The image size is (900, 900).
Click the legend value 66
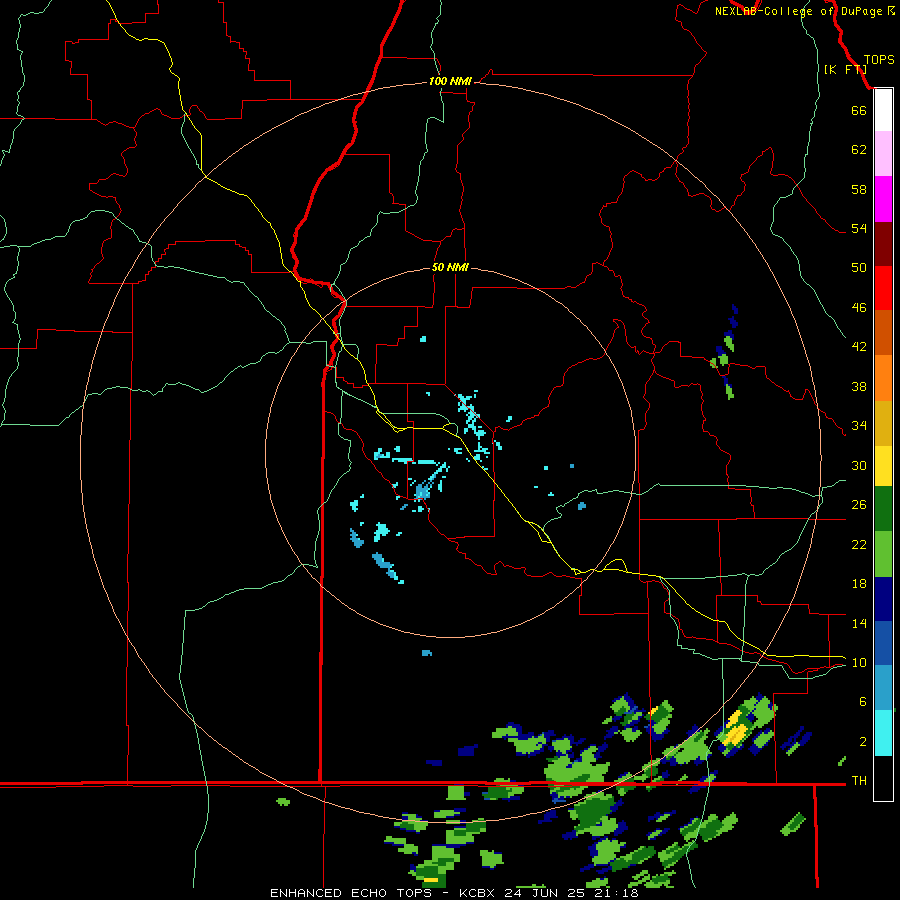pos(859,110)
